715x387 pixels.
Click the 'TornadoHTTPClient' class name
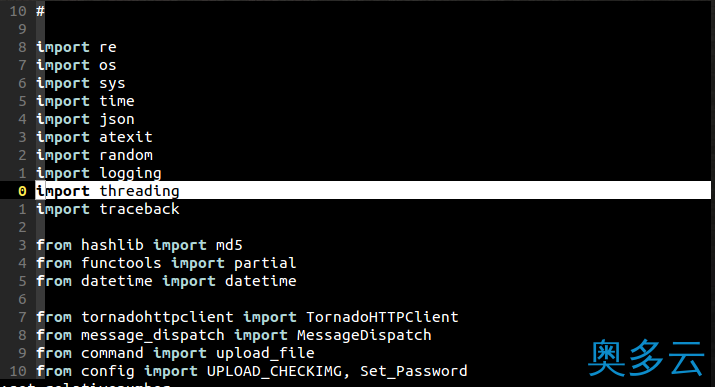382,317
